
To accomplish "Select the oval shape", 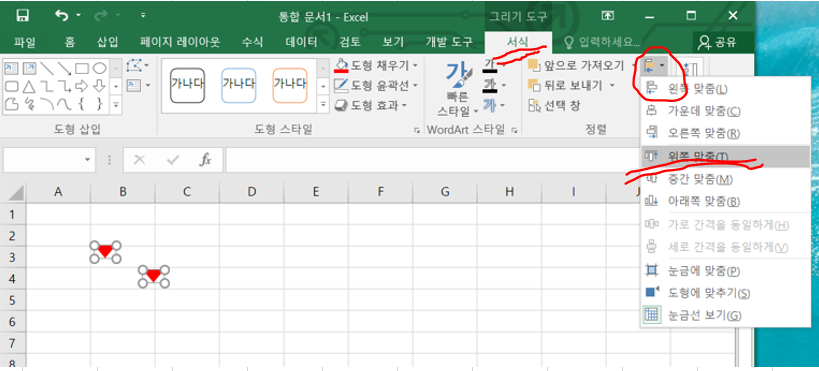I will [x=100, y=68].
